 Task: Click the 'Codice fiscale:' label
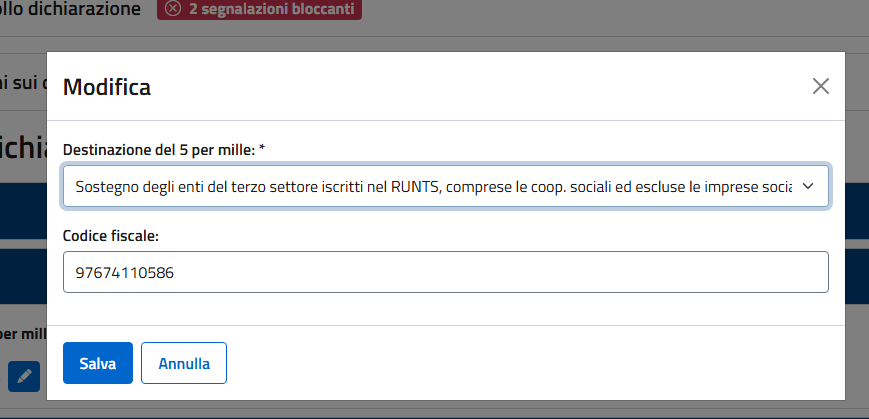(x=111, y=236)
